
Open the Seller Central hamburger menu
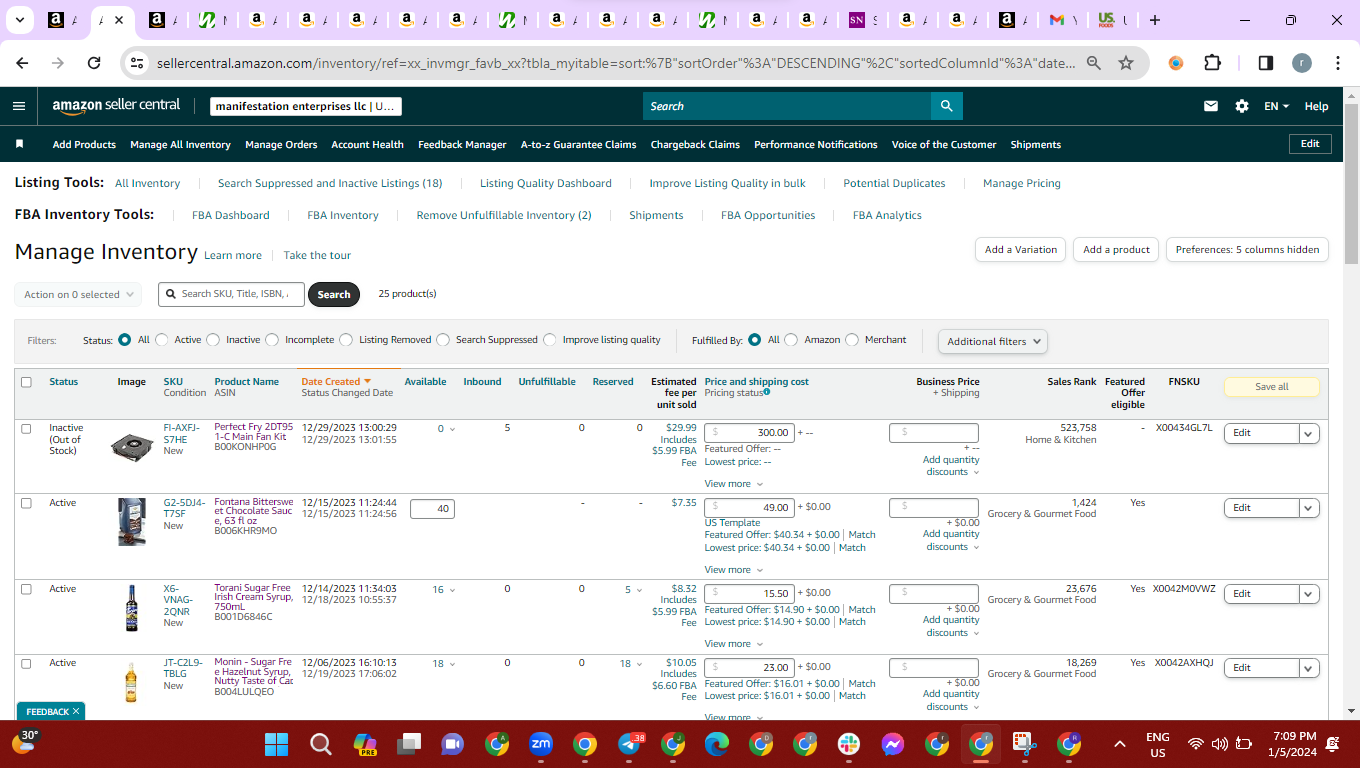coord(19,106)
